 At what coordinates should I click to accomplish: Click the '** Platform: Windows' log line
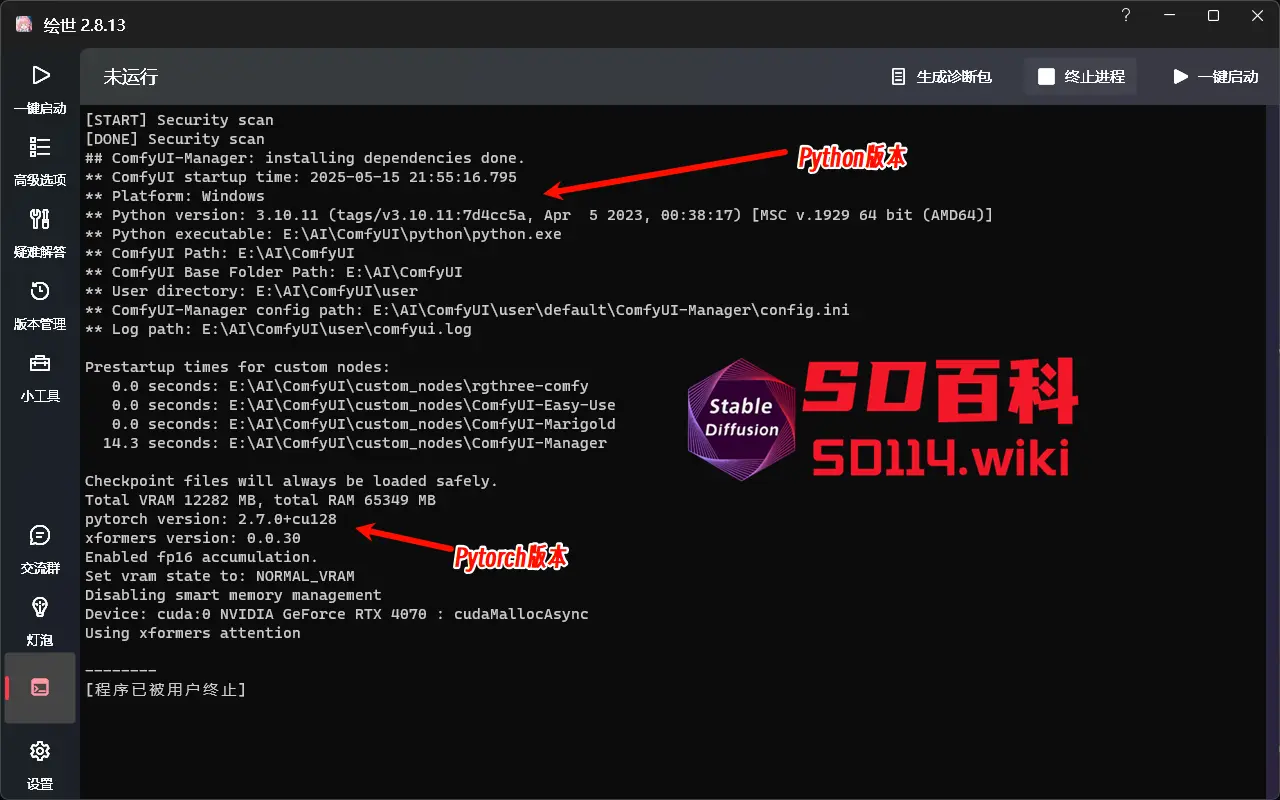coord(175,196)
